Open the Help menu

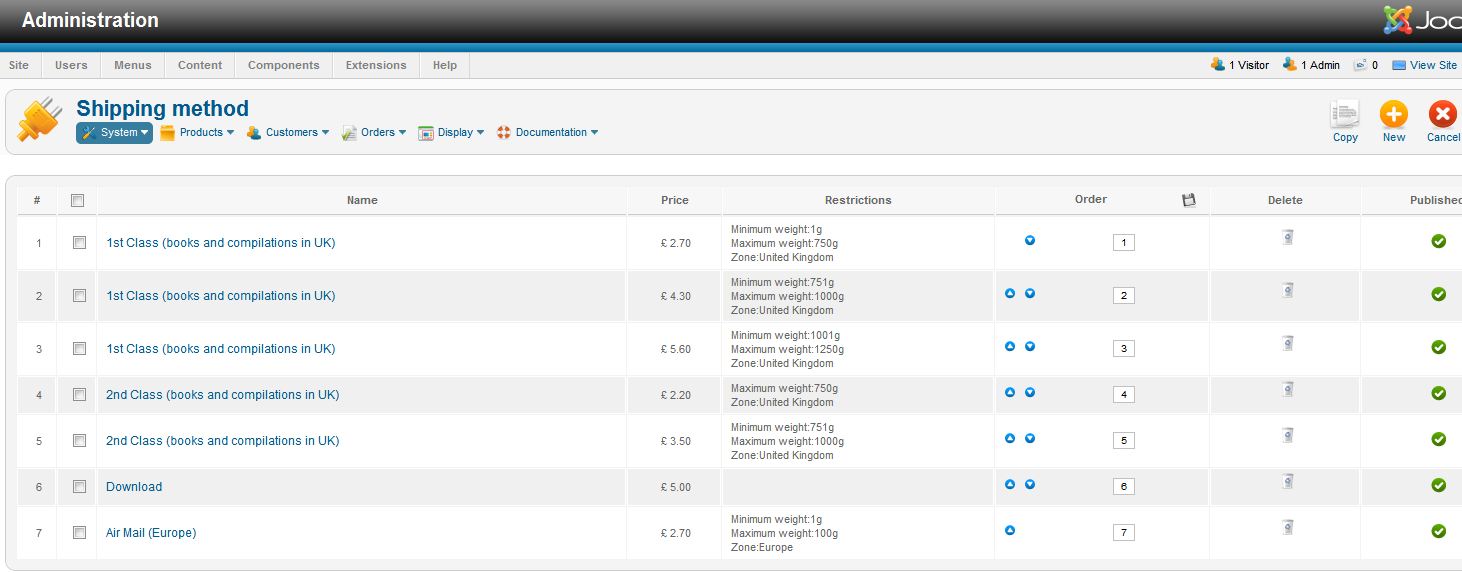click(445, 65)
